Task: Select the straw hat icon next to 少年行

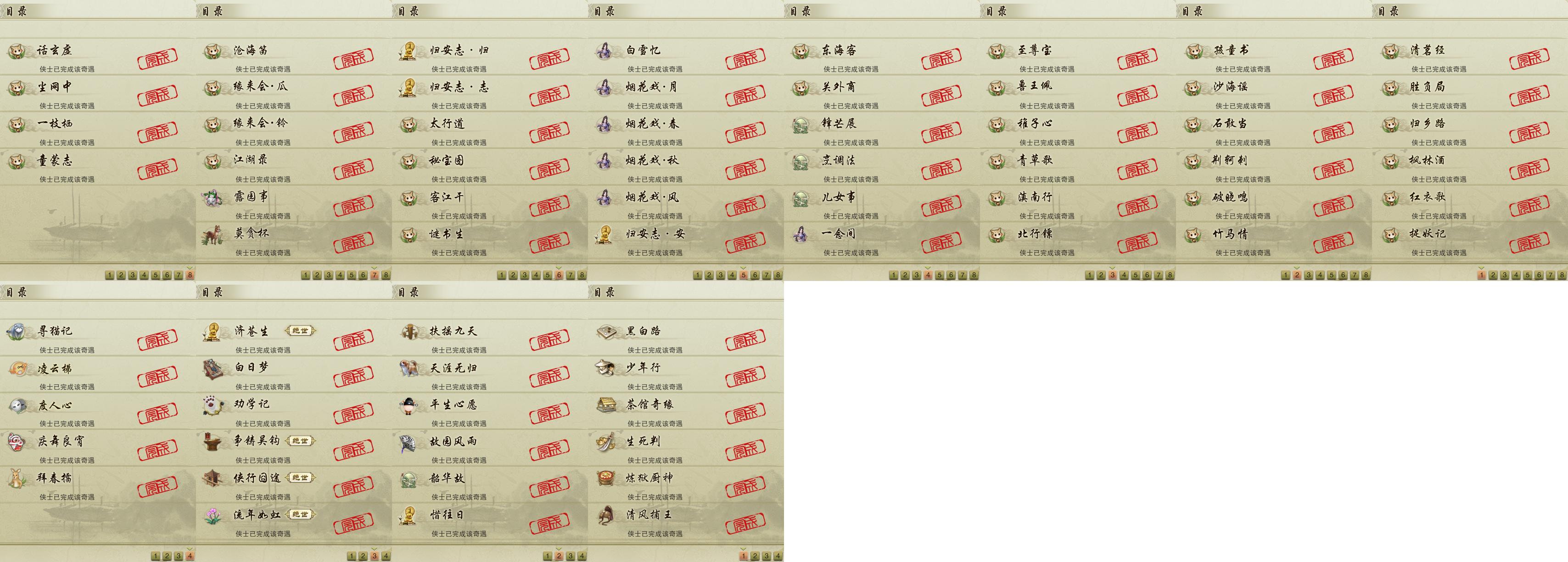Action: pos(605,368)
